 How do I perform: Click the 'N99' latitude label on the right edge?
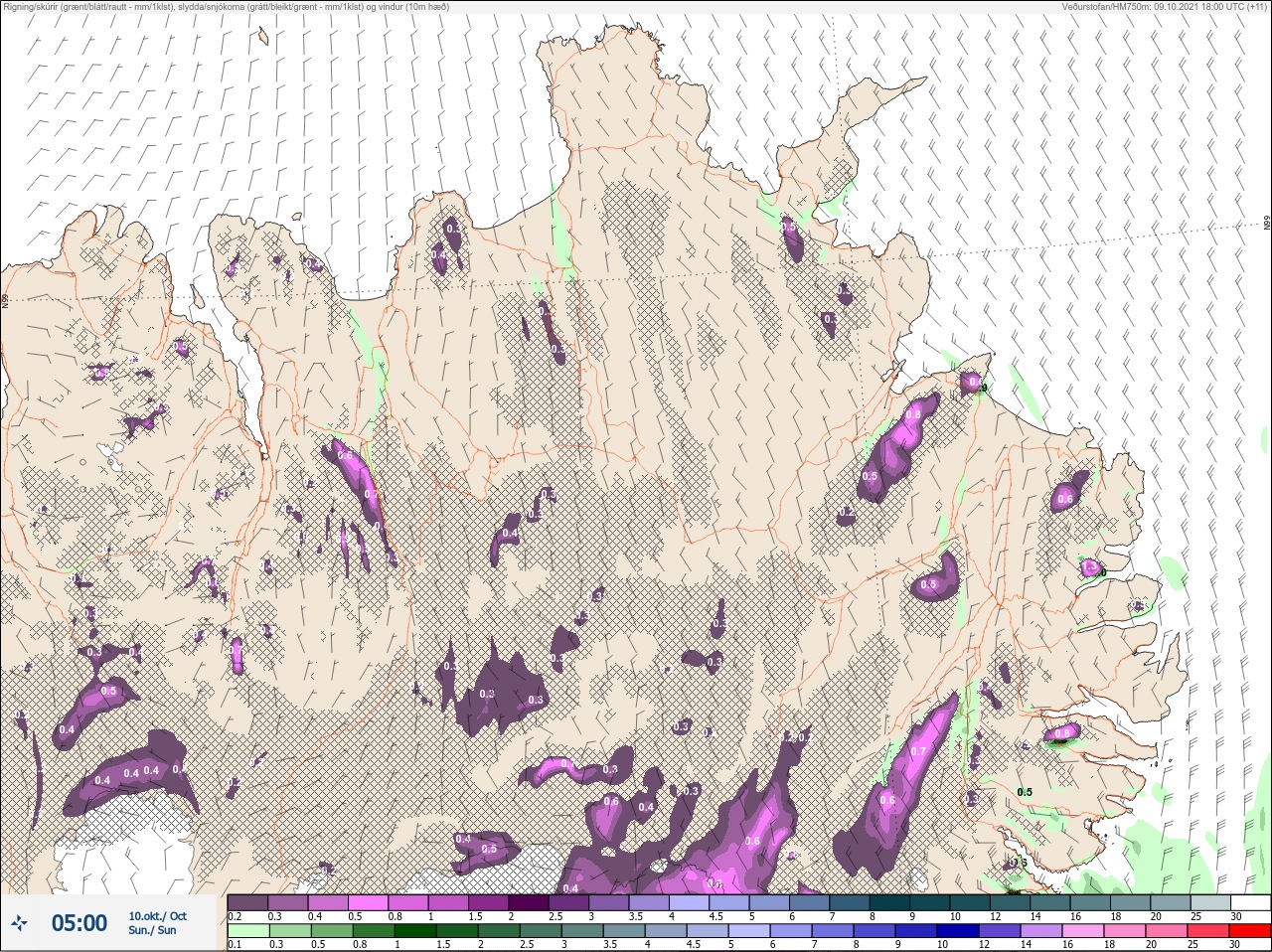pyautogui.click(x=1267, y=225)
